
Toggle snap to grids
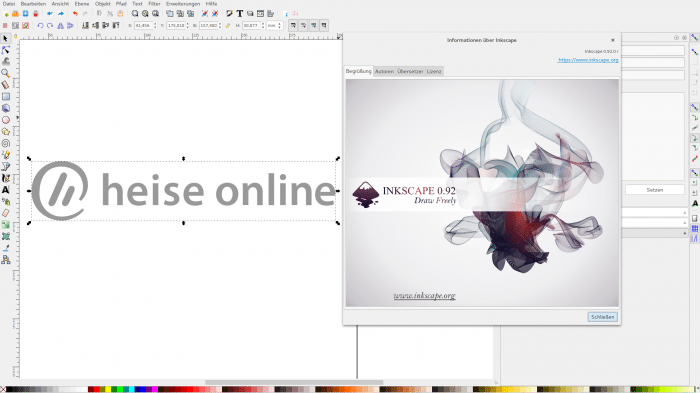coord(695,229)
